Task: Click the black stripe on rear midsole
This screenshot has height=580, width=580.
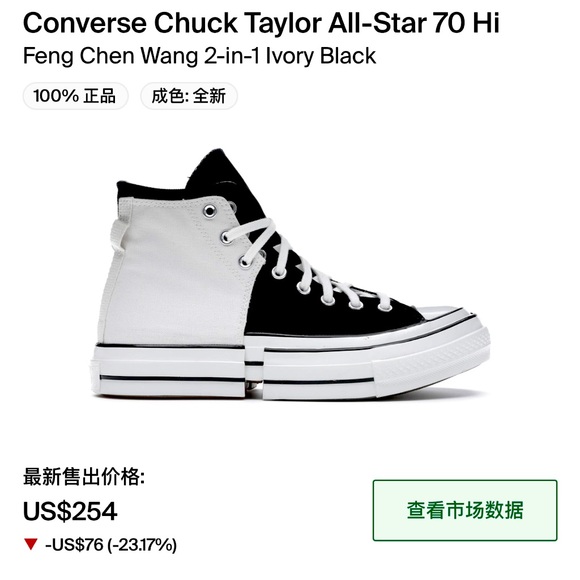Action: [172, 379]
